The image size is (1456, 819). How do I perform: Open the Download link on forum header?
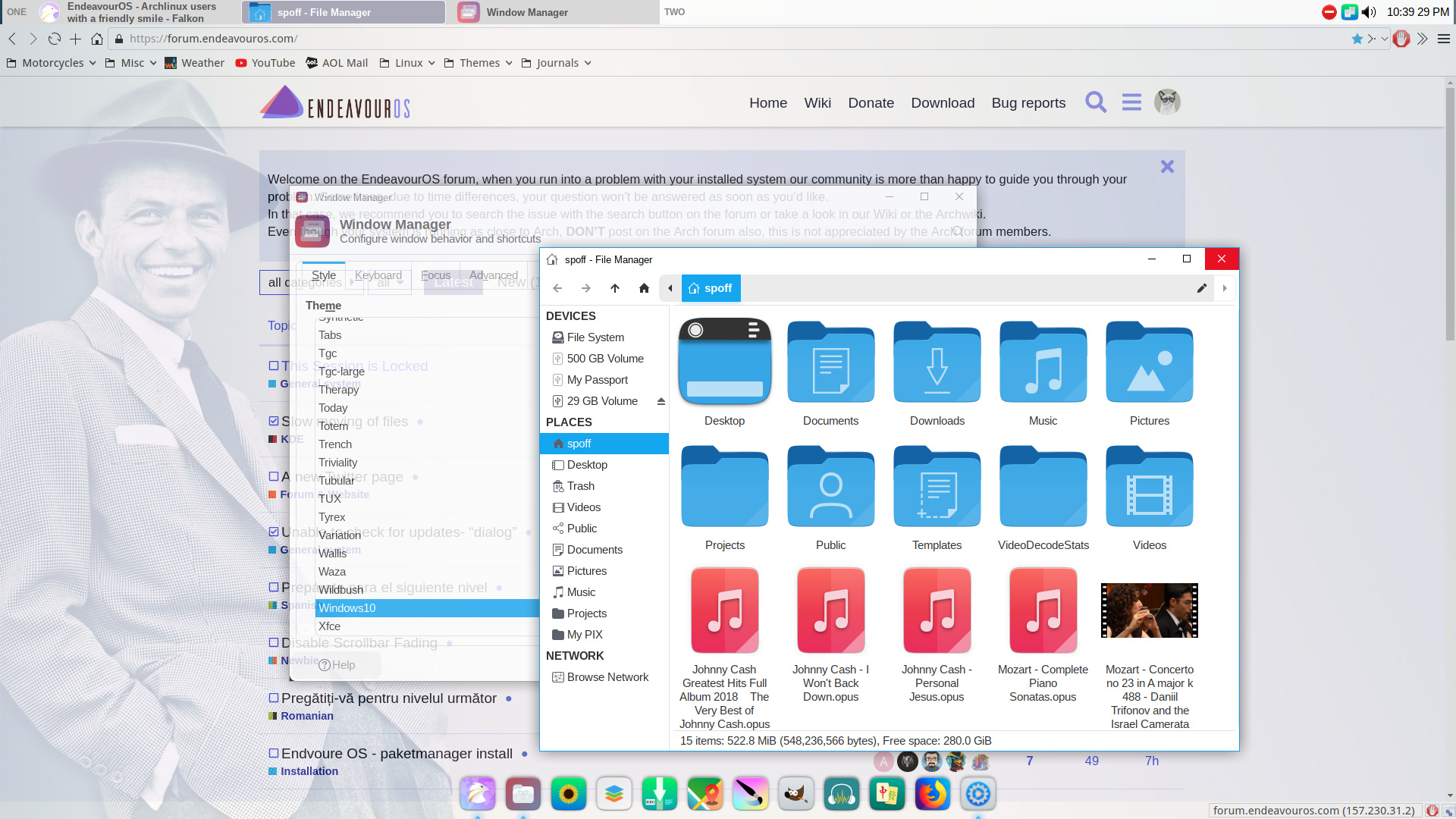tap(943, 102)
